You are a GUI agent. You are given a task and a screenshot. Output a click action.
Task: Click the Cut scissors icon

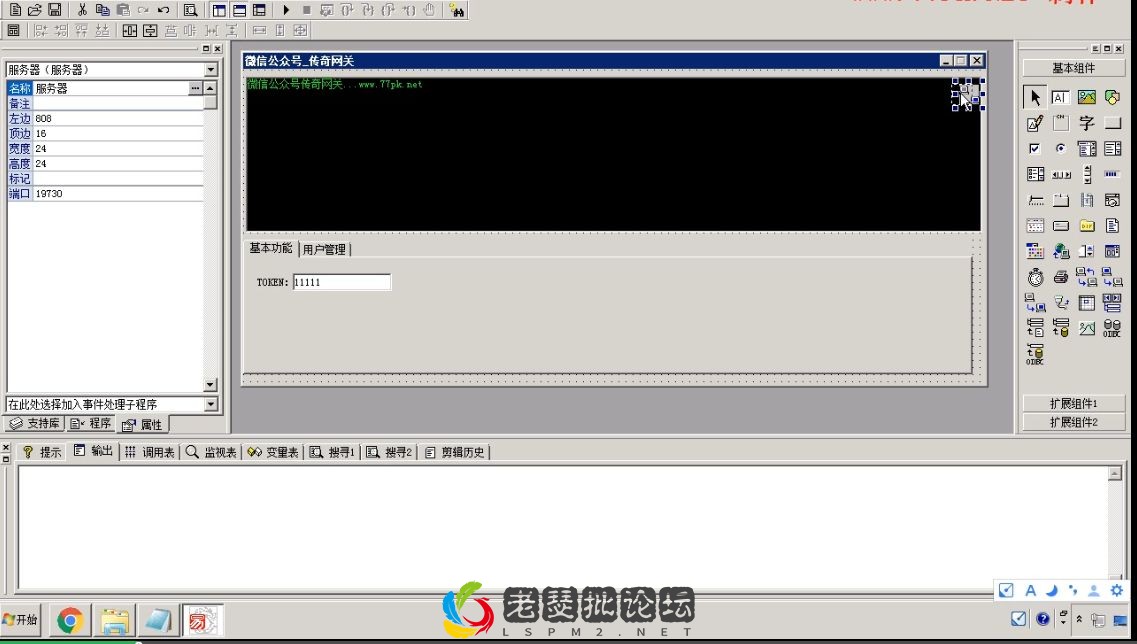point(82,10)
